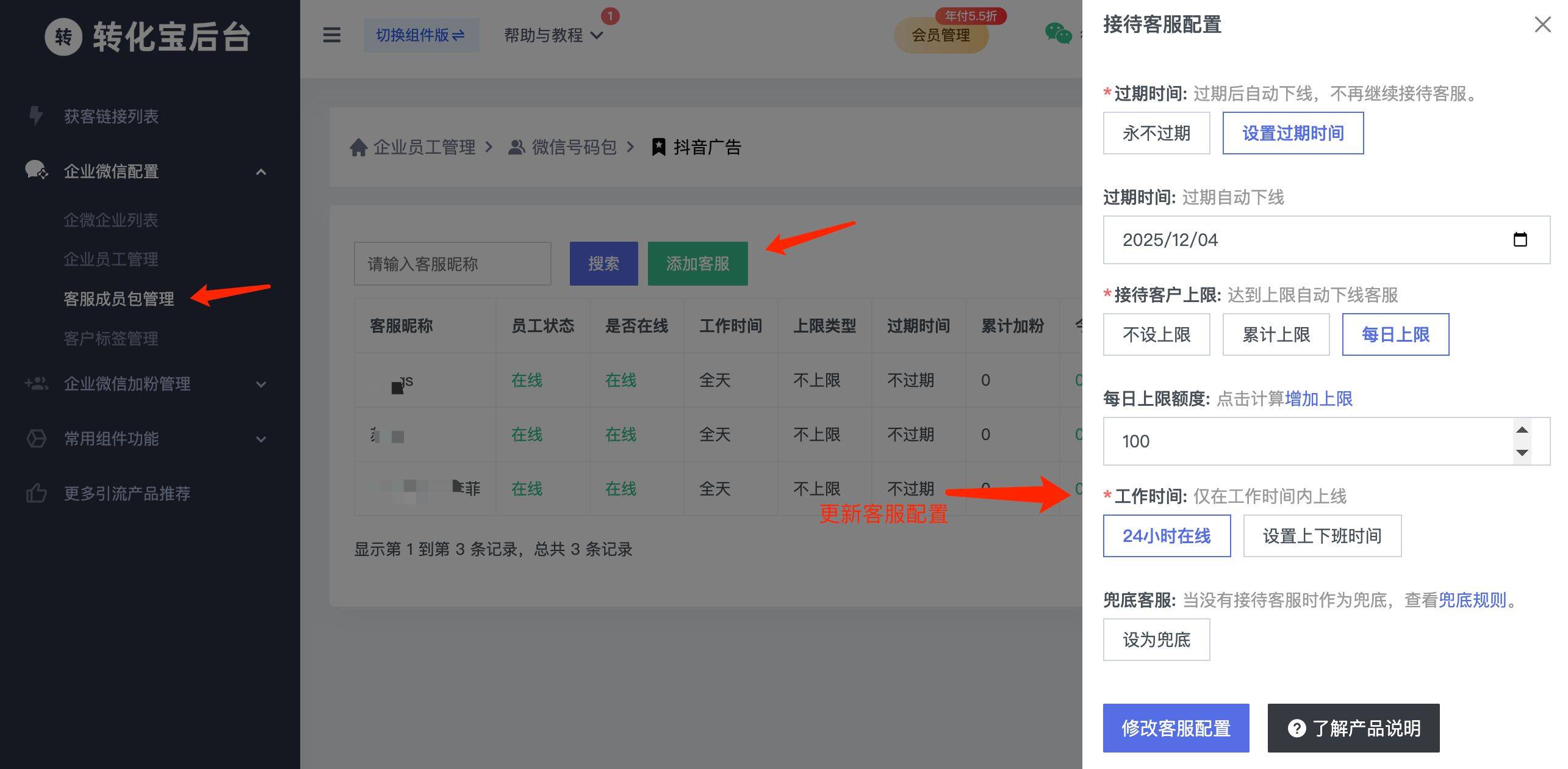Screen dimensions: 1568x769
Task: Click the hamburger menu icon in top bar
Action: point(332,35)
